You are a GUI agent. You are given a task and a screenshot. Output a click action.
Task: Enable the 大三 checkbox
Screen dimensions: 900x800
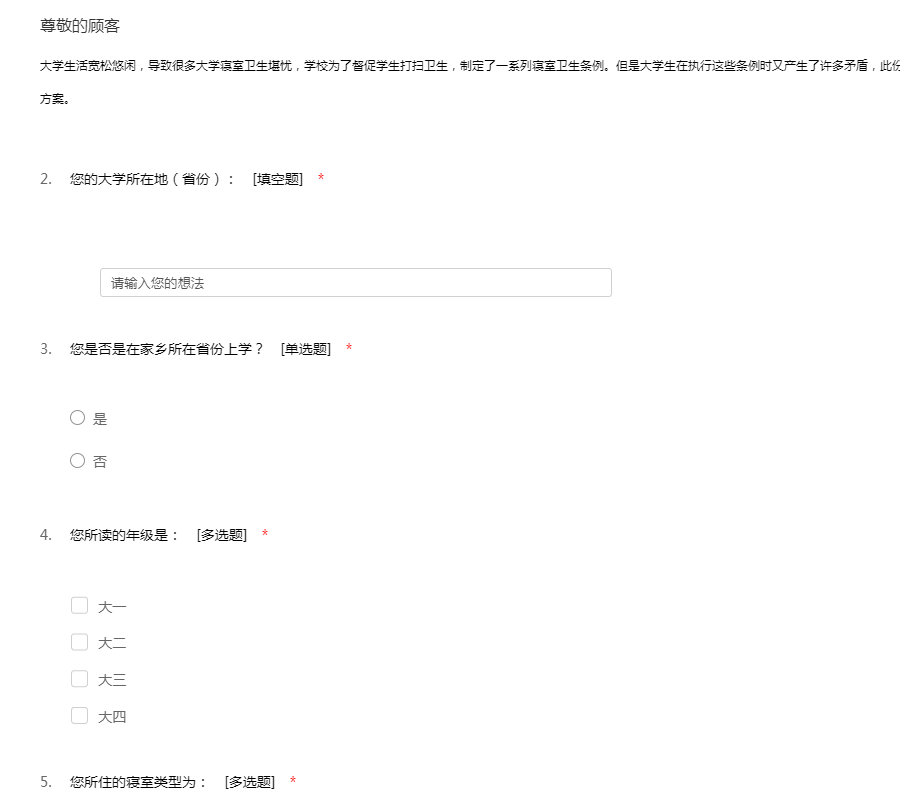(x=80, y=679)
